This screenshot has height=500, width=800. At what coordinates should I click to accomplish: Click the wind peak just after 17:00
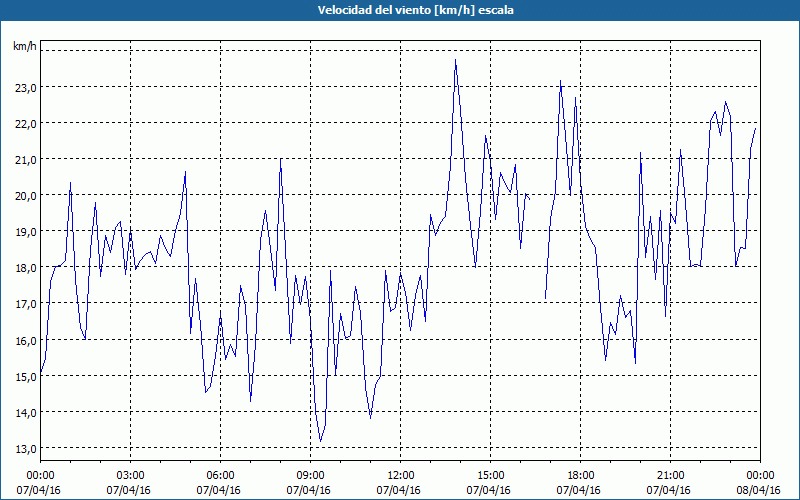click(x=561, y=81)
